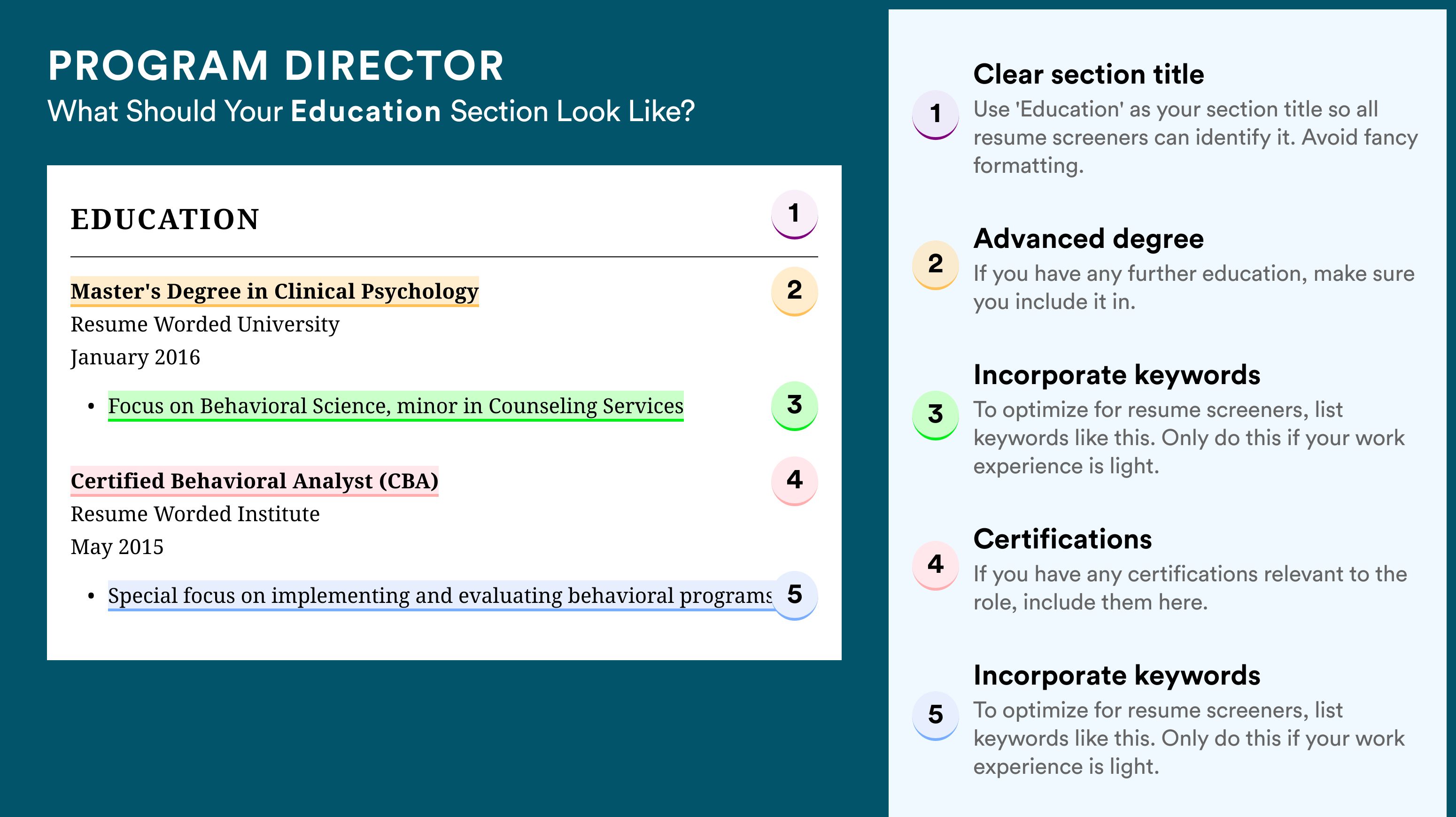
Task: Click the green number 3 badge in resume
Action: pyautogui.click(x=794, y=406)
